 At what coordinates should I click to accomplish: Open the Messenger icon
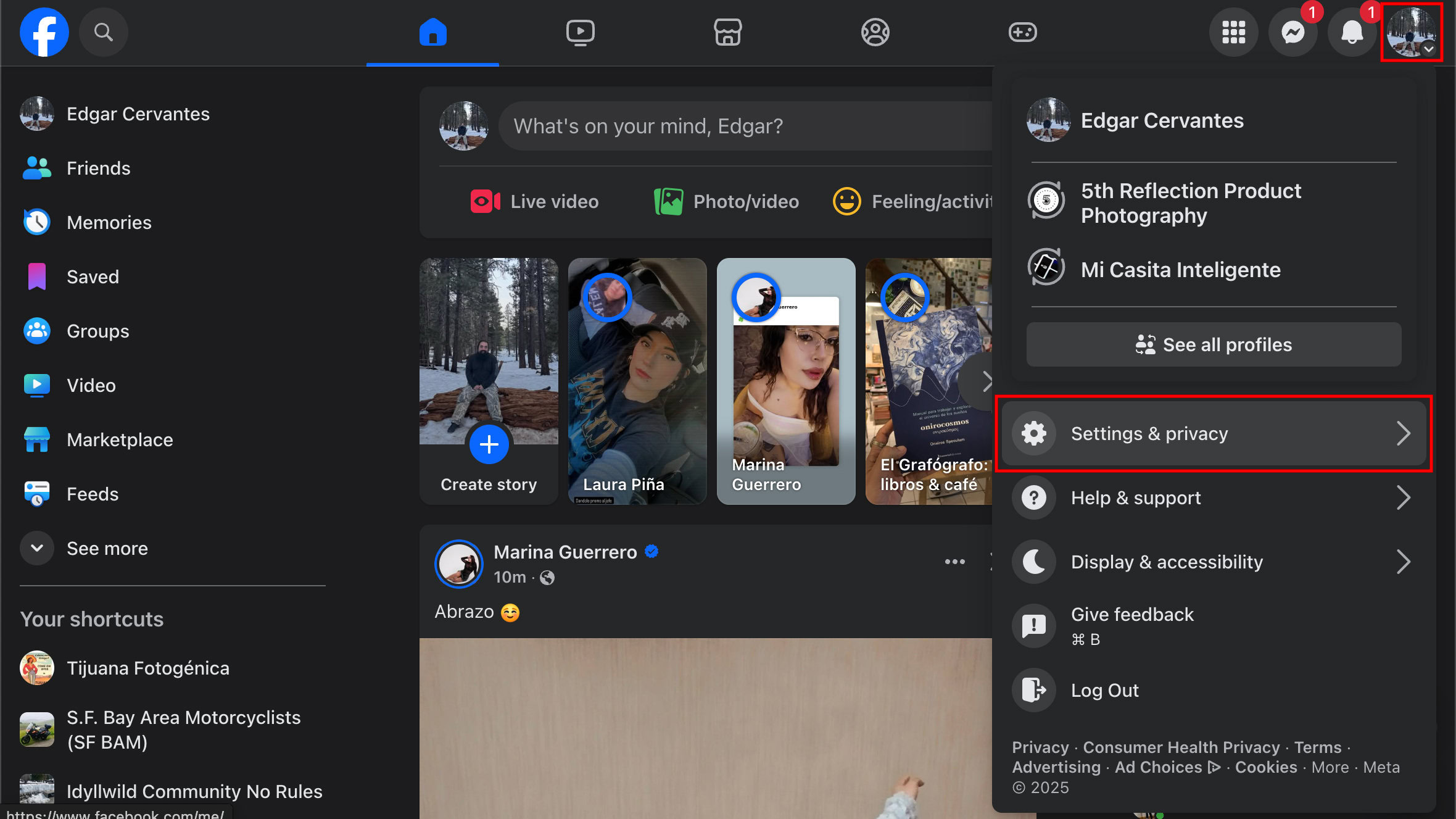pos(1293,32)
